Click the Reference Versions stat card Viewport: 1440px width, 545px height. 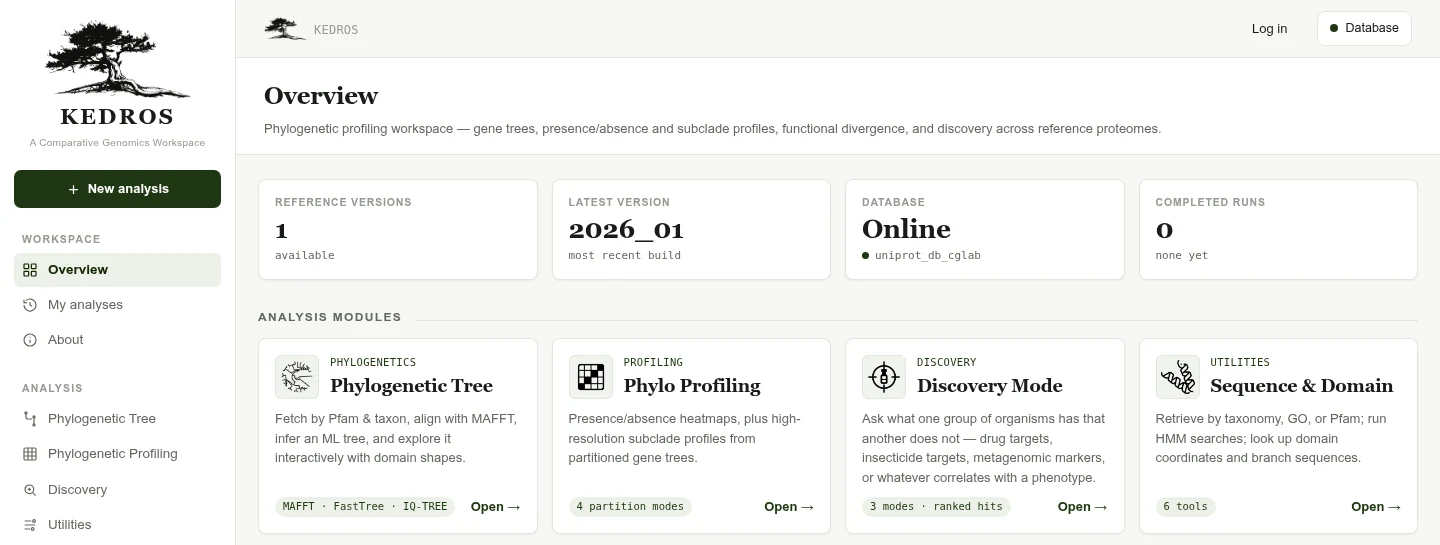[x=398, y=230]
